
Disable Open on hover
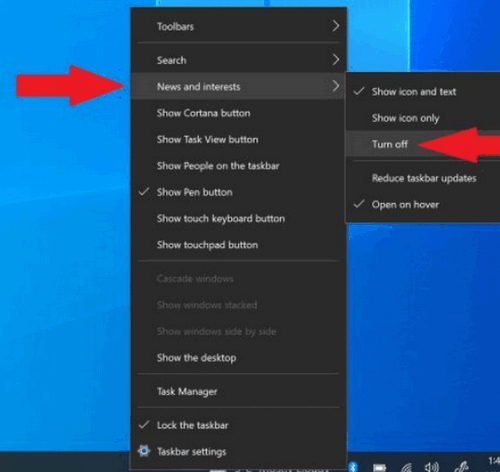coord(423,204)
